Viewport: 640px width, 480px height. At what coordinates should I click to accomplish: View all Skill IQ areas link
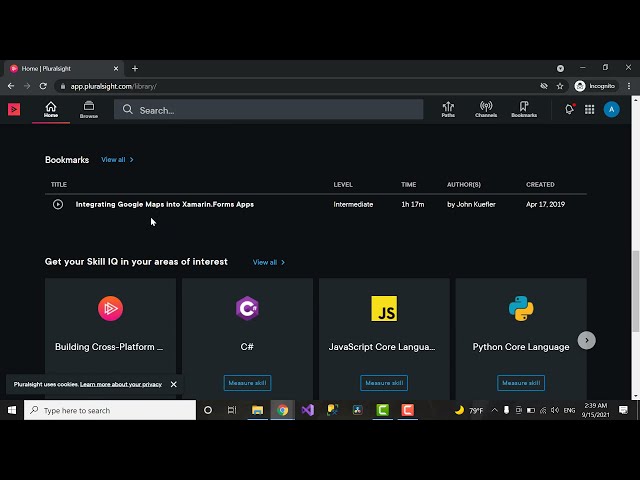pos(269,262)
